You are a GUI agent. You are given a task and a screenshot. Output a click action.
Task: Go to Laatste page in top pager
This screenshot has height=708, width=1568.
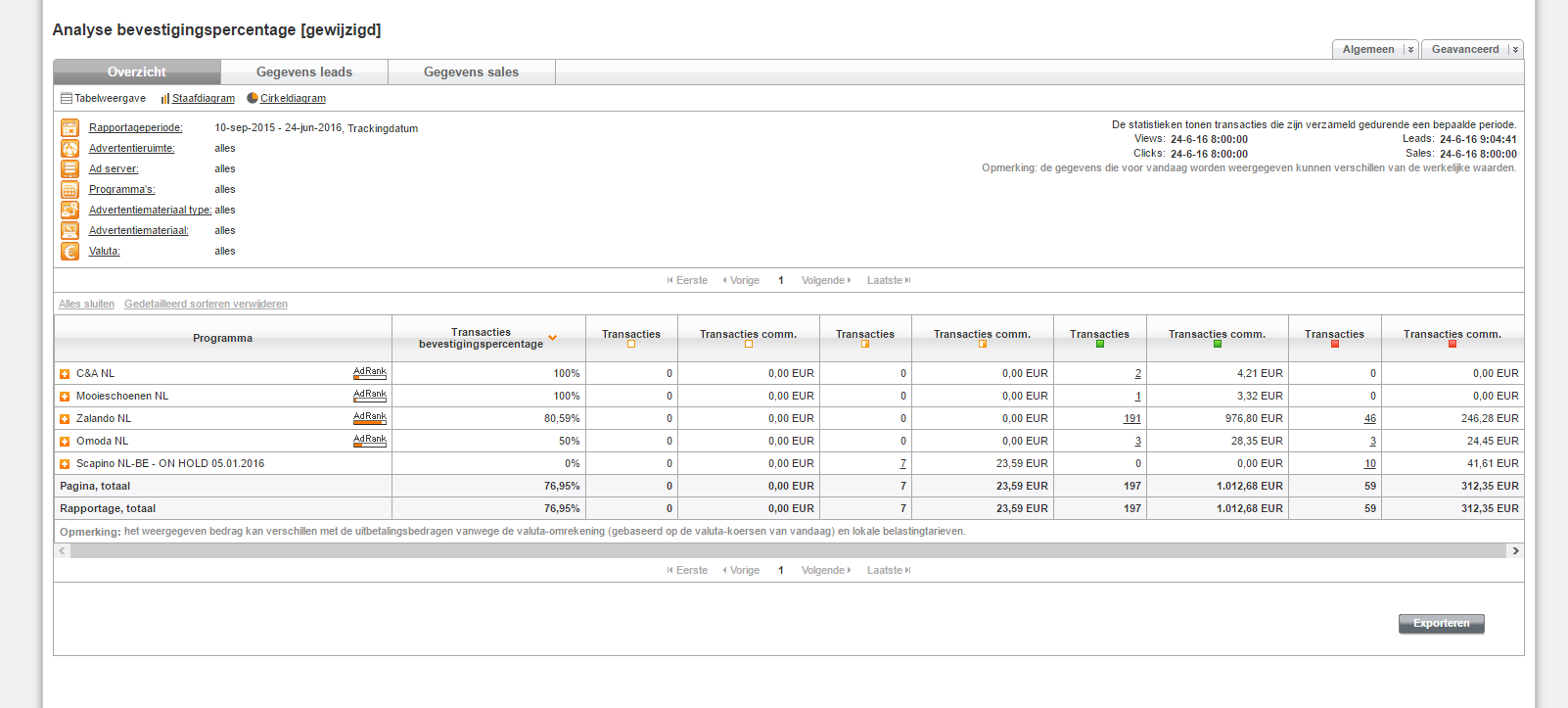pos(889,281)
